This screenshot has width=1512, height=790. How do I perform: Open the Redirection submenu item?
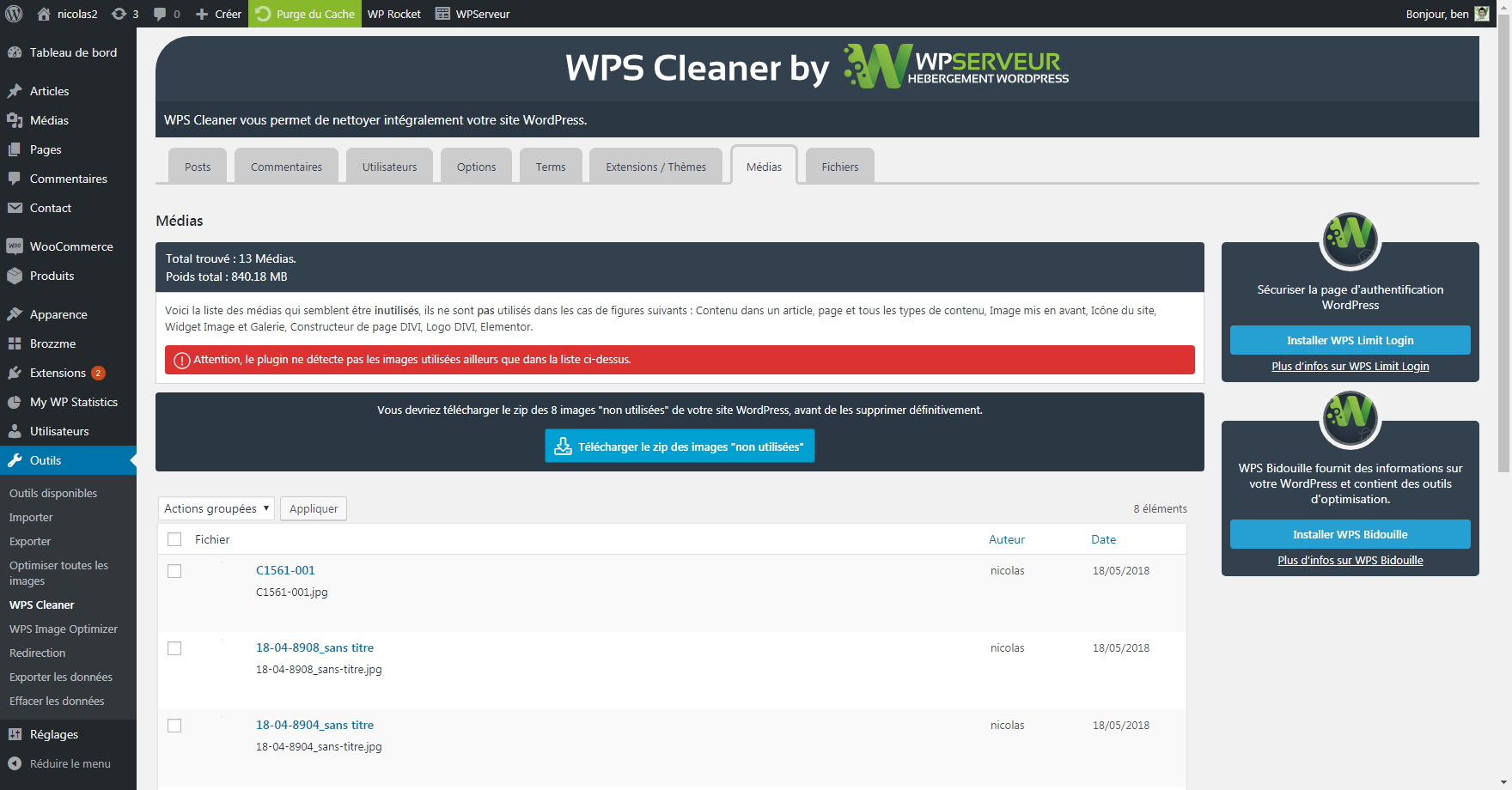tap(37, 653)
